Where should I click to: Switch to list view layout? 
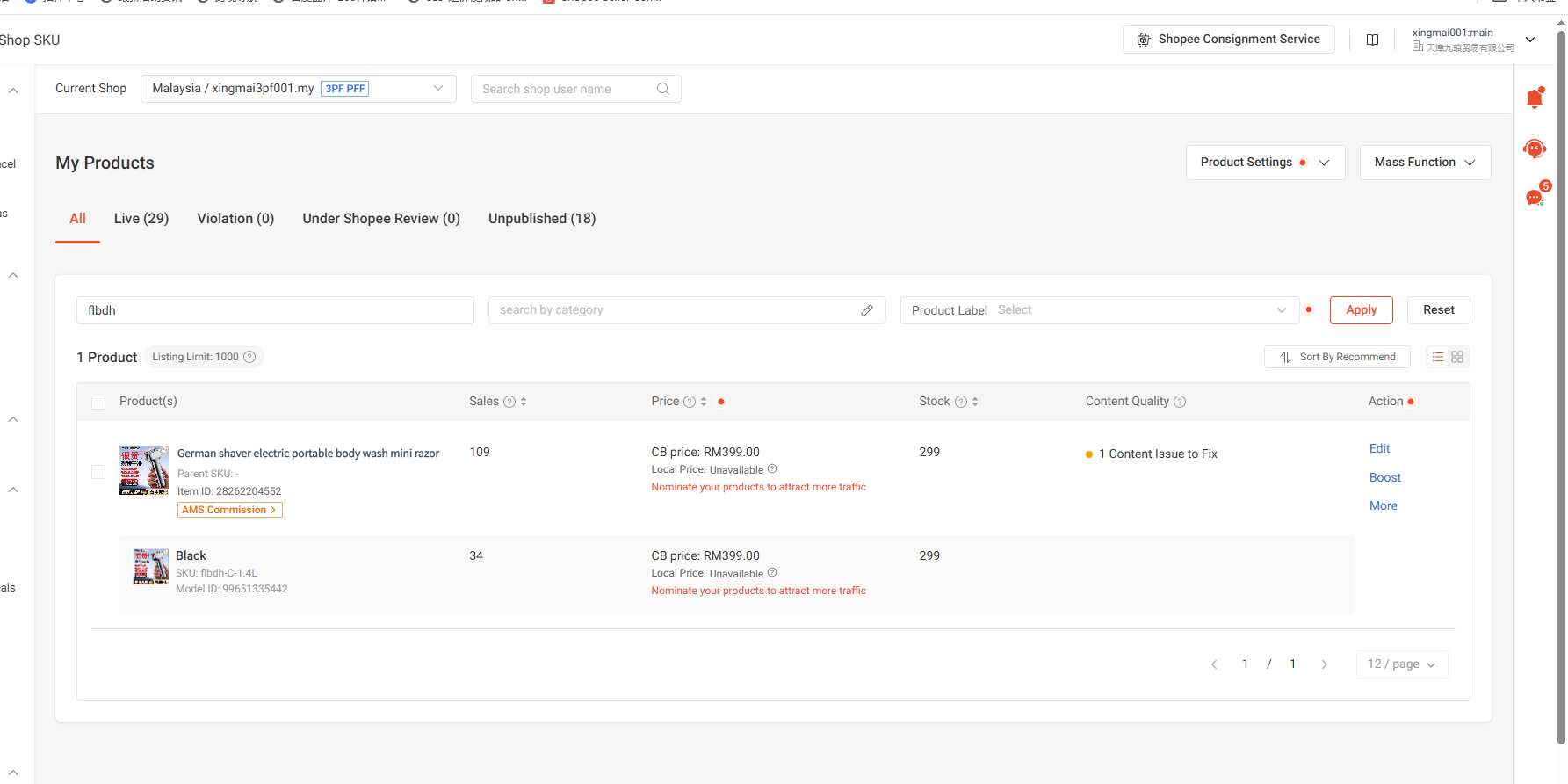coord(1438,357)
